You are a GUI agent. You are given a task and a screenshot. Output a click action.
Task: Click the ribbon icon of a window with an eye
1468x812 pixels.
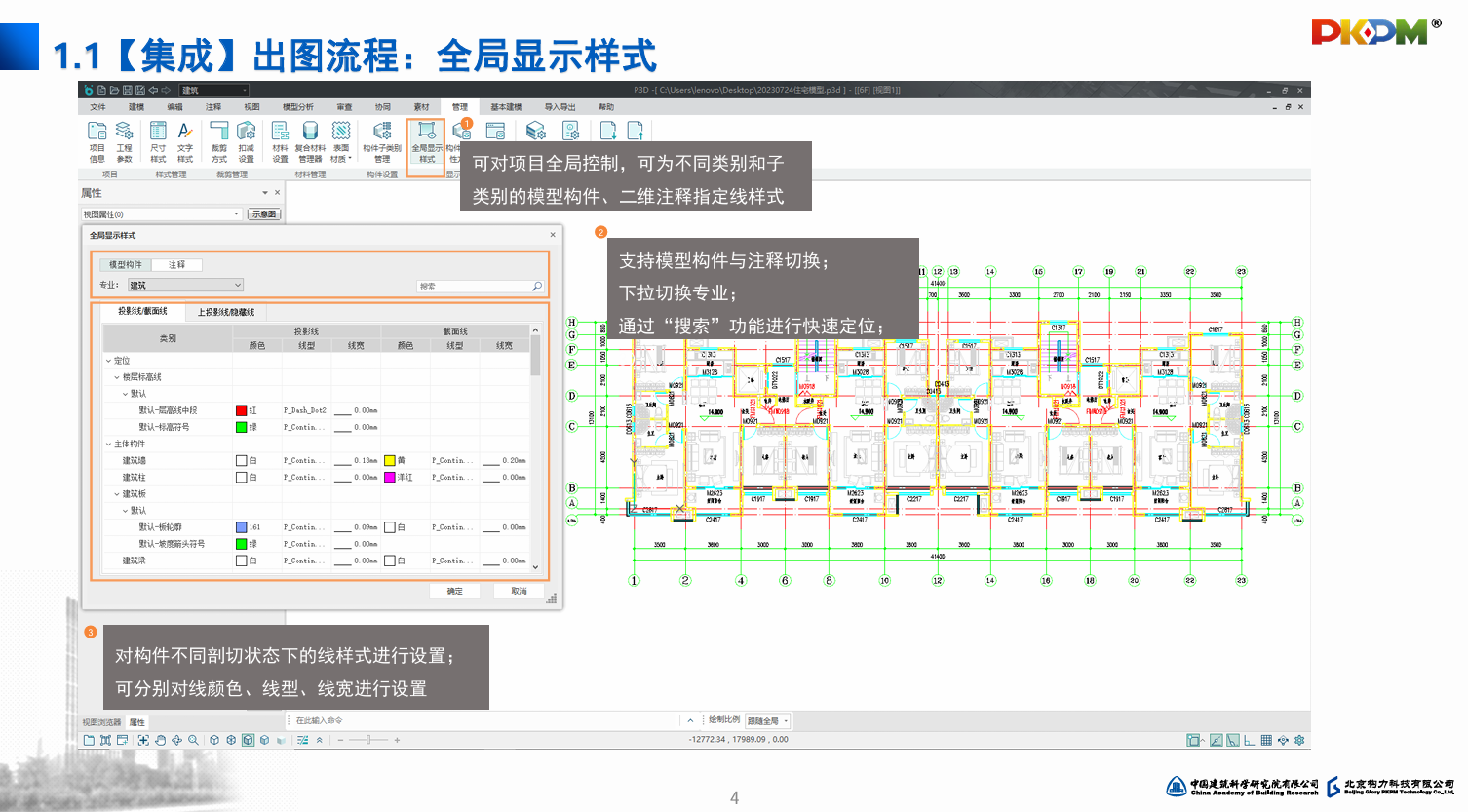[x=495, y=131]
